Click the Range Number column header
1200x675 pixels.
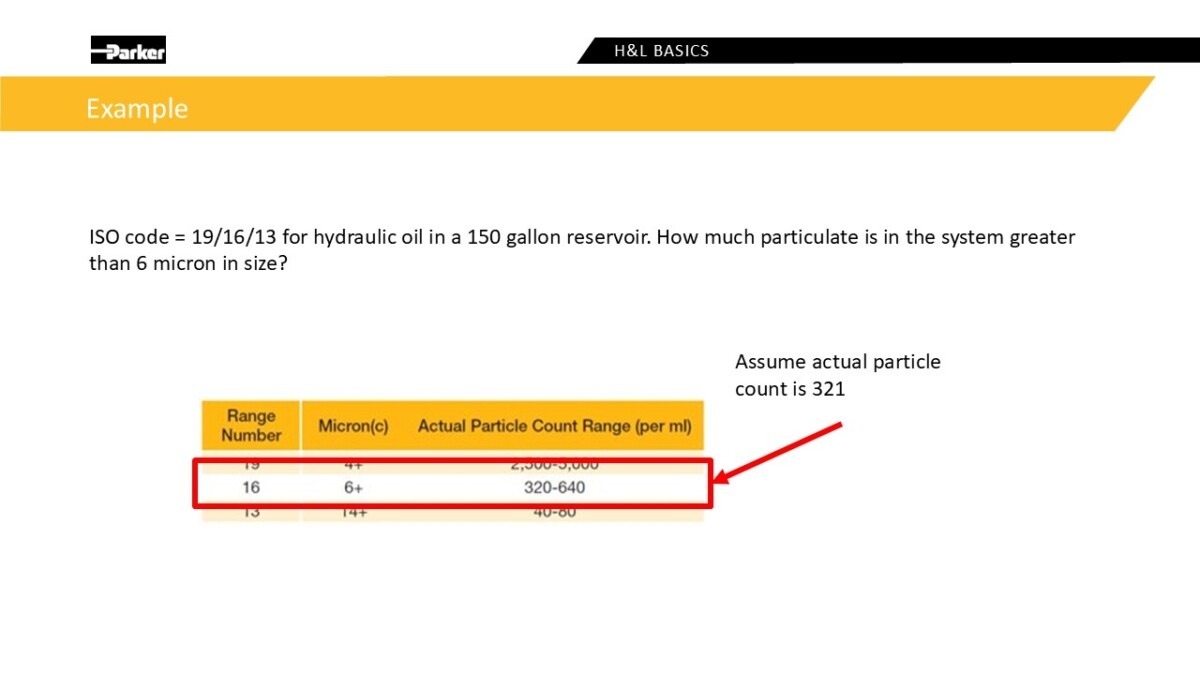251,426
